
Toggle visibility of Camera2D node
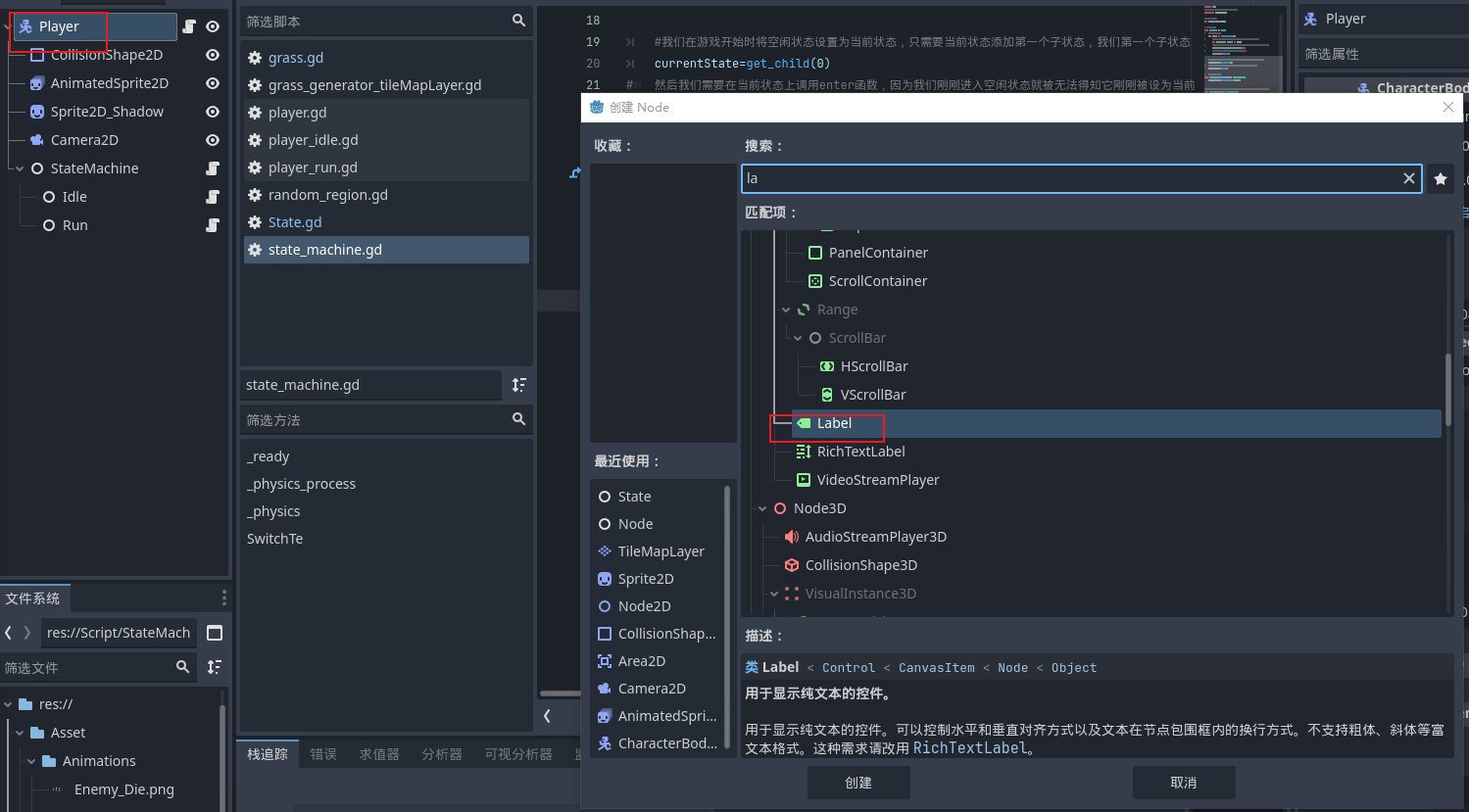click(x=213, y=140)
